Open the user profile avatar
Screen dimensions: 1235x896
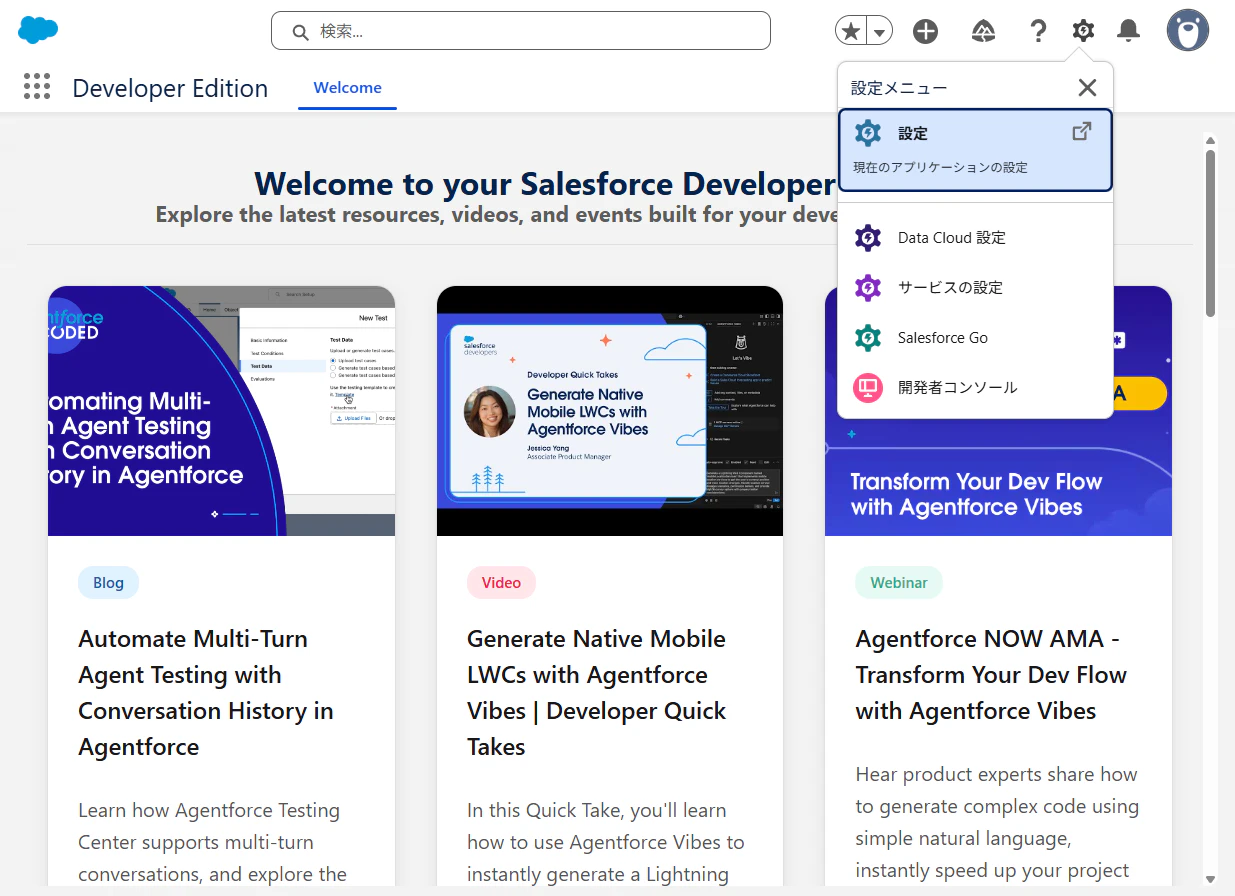tap(1188, 30)
